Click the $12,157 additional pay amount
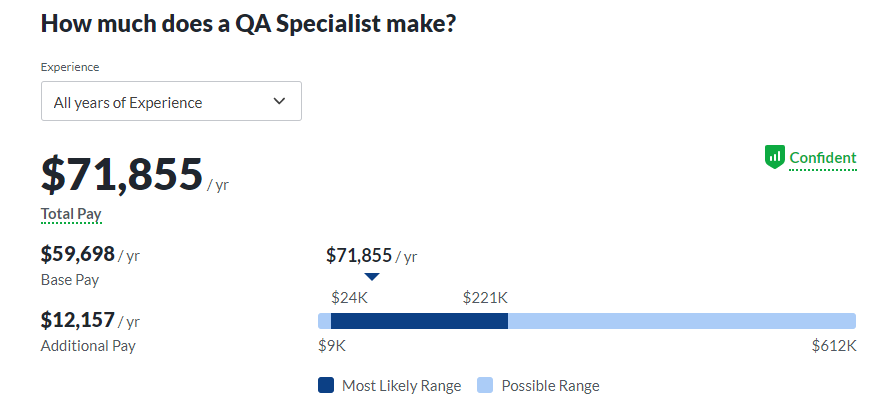 (78, 320)
